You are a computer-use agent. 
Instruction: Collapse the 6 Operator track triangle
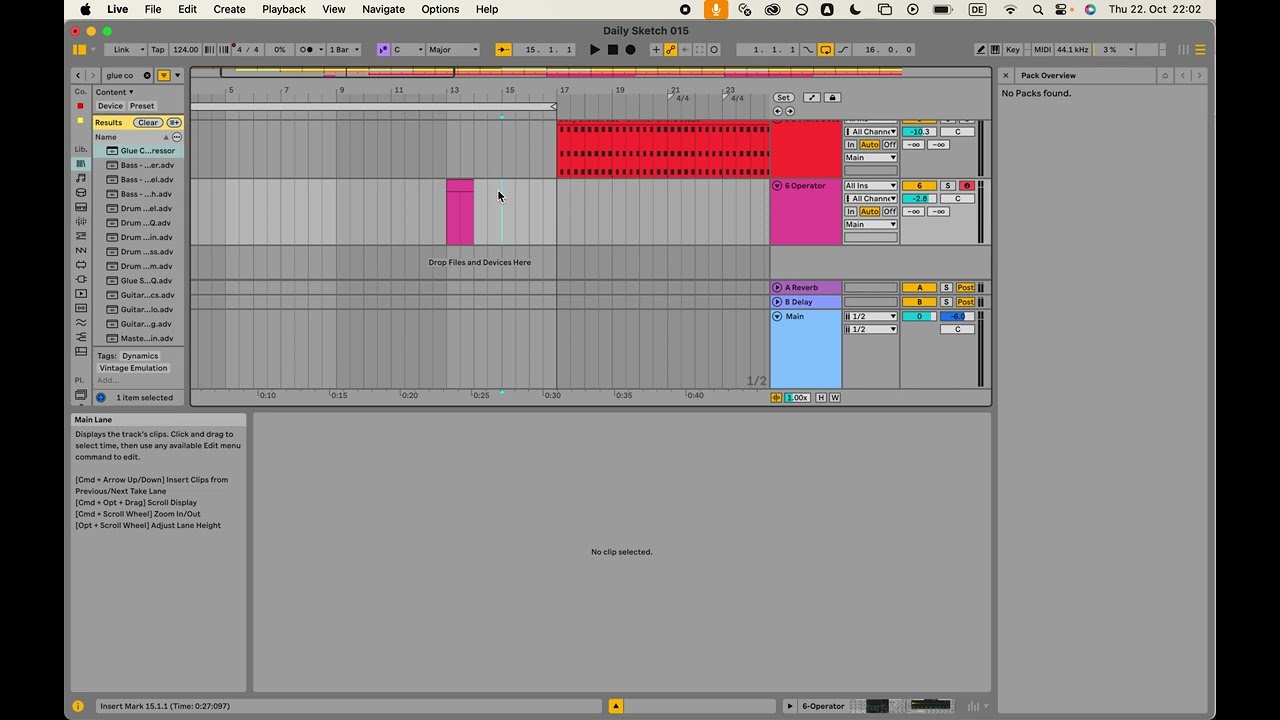(777, 186)
